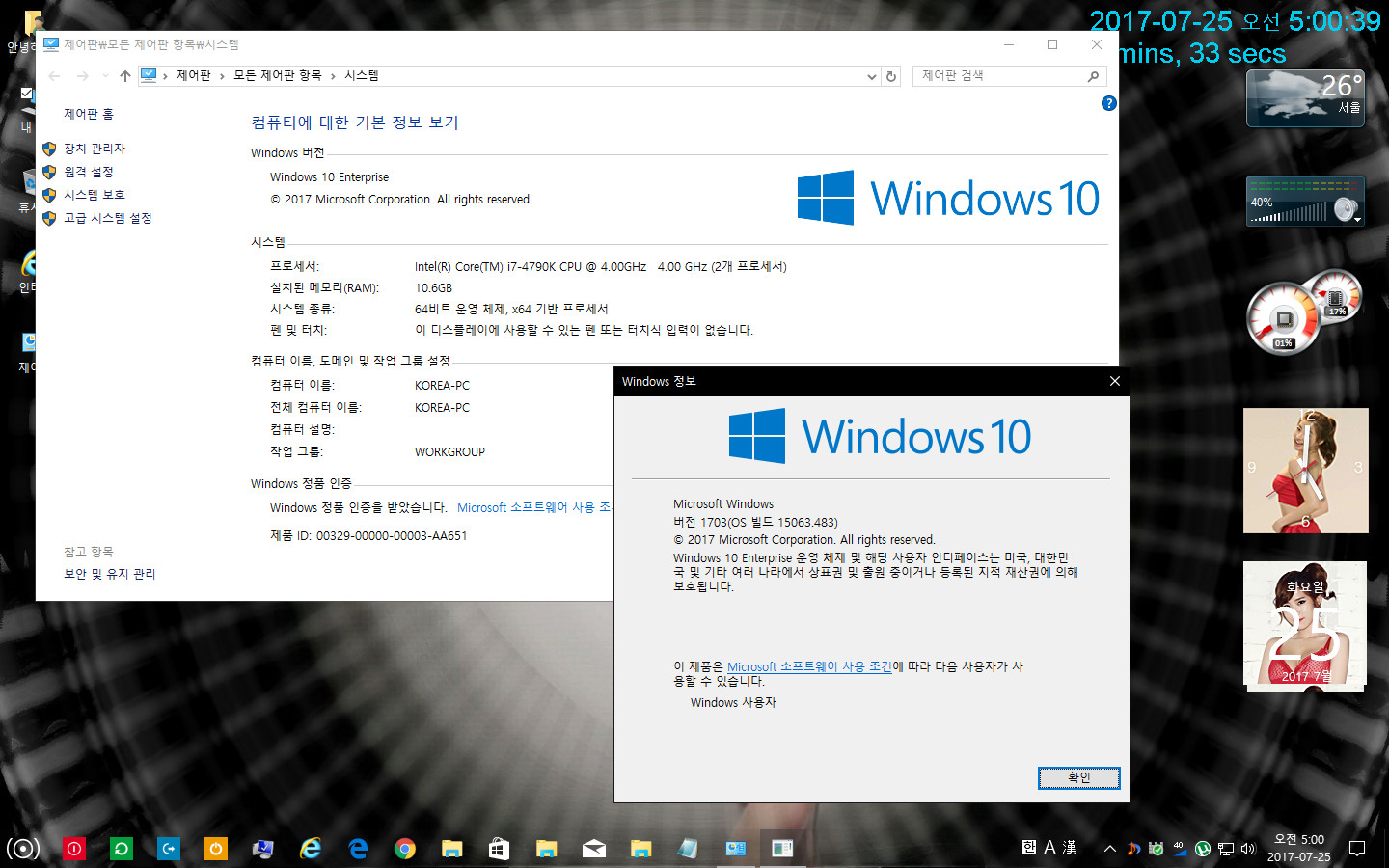Click the 漢 Hanja conversion indicator
This screenshot has width=1389, height=868.
[x=1070, y=847]
